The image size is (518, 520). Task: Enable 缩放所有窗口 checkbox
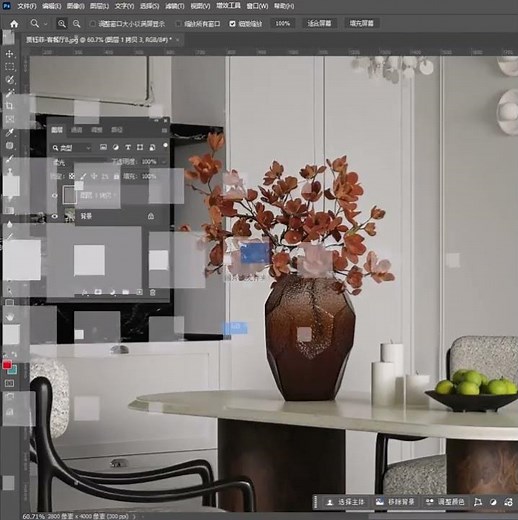tap(179, 24)
